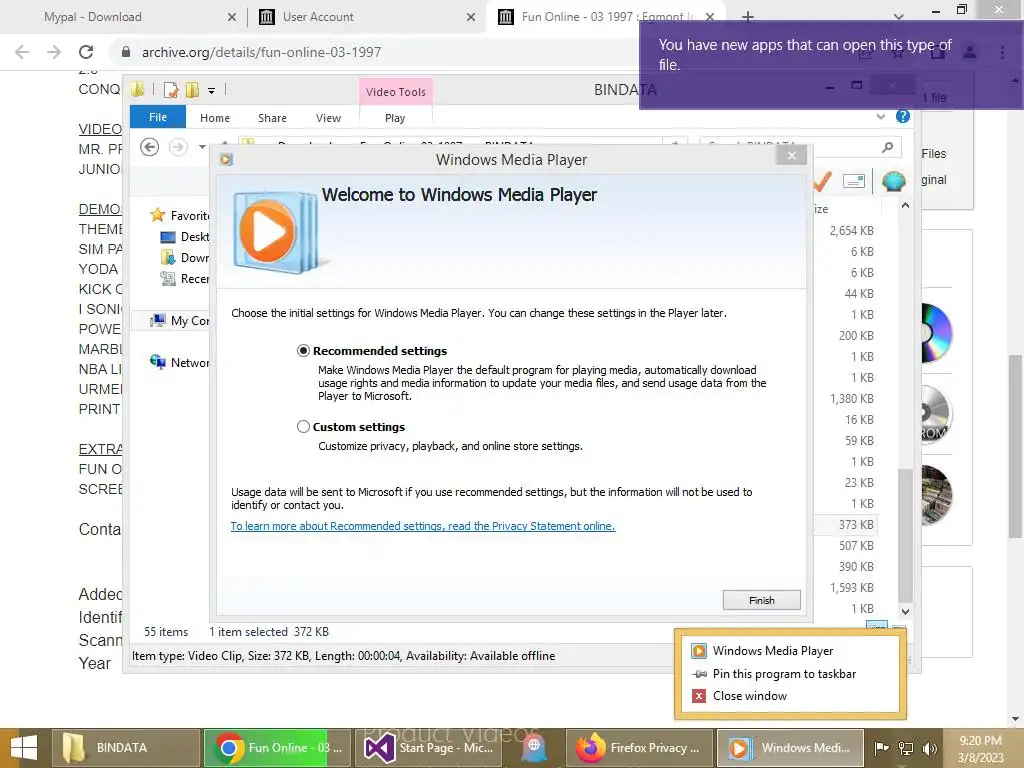Click the New folder icon in quick access toolbar
The height and width of the screenshot is (768, 1024).
[x=192, y=90]
